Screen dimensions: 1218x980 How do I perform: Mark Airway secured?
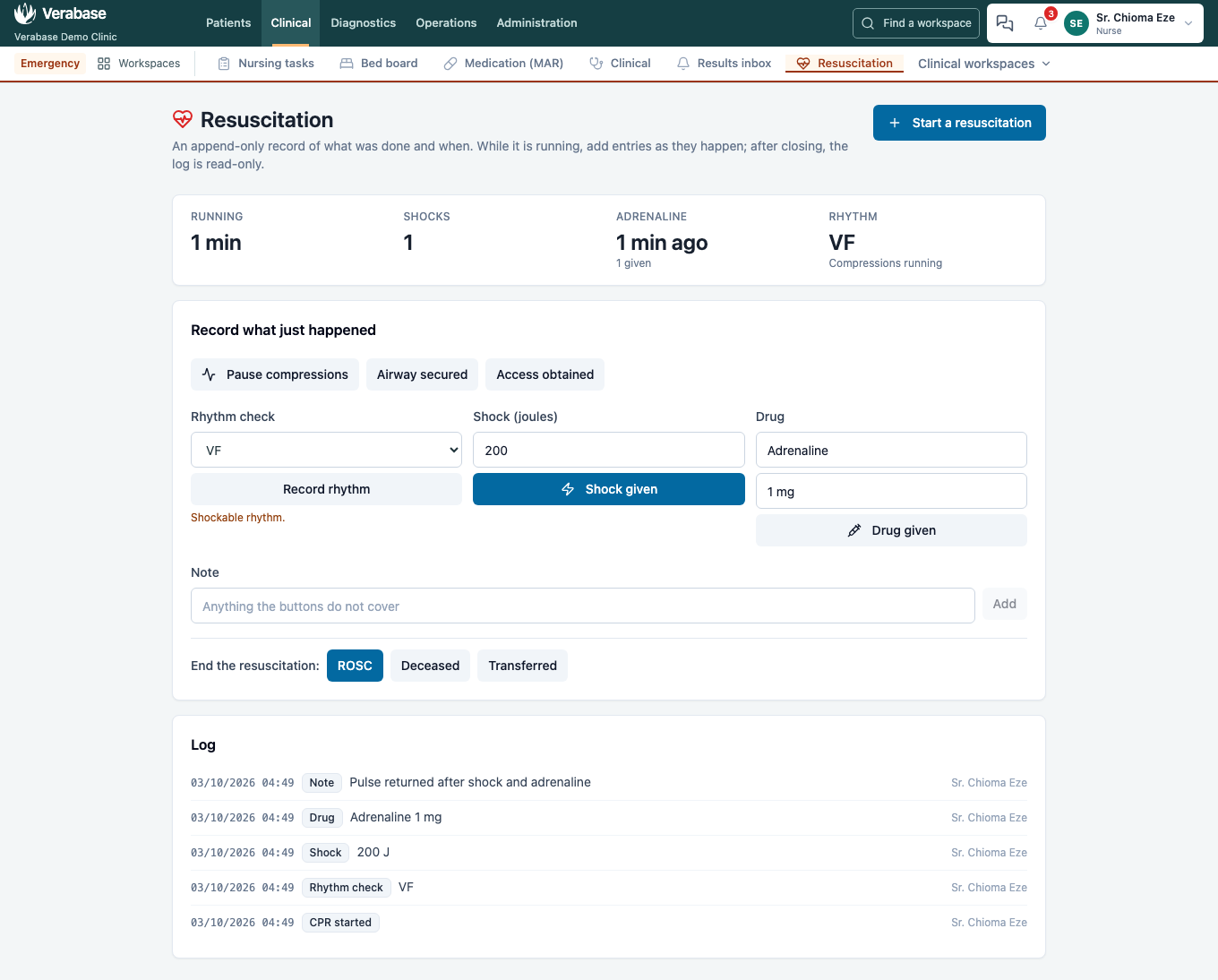point(422,374)
